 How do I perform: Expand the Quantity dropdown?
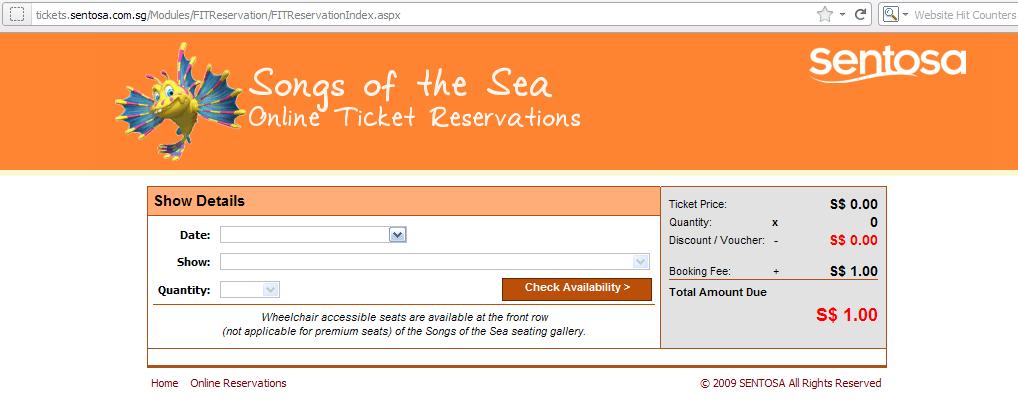271,290
